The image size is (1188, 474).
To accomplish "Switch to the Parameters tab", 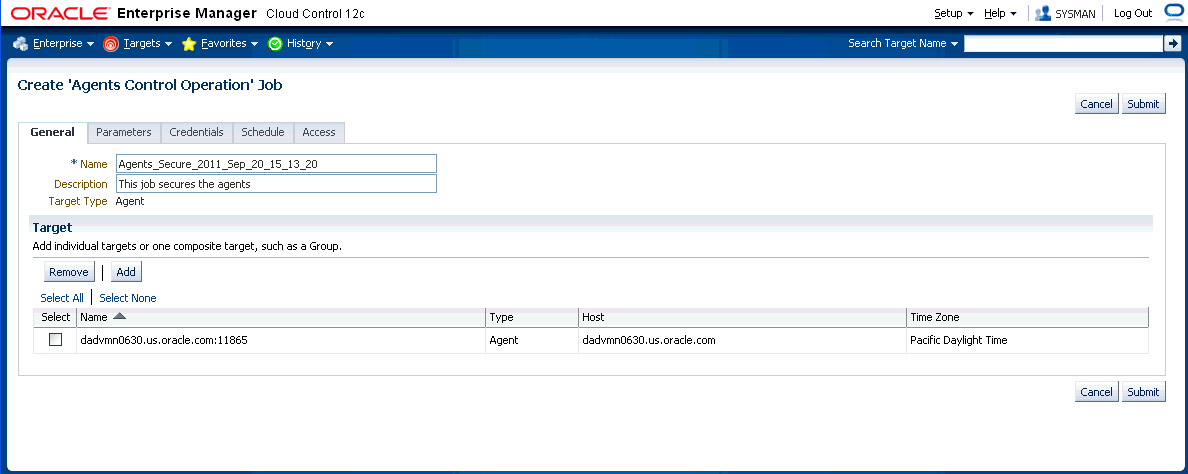I will [x=123, y=133].
